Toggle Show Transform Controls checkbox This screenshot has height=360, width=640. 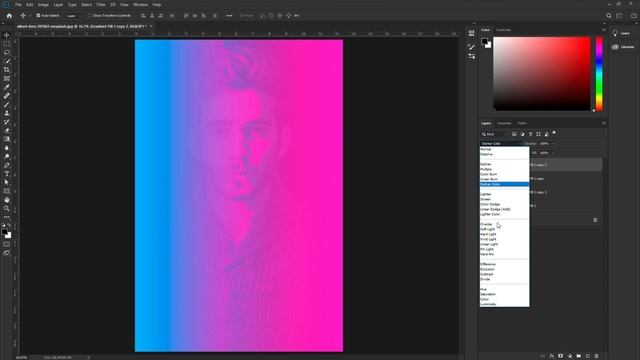coord(90,16)
